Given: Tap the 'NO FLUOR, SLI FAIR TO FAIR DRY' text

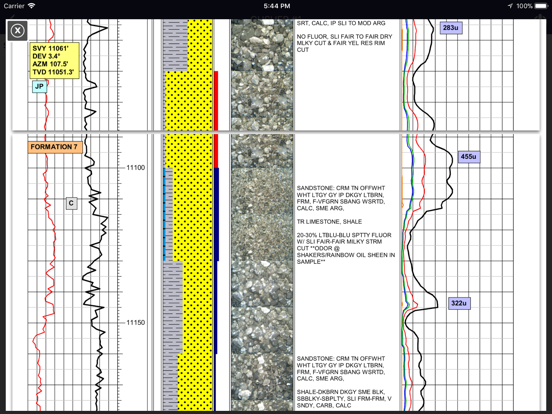Looking at the screenshot, I should pos(344,36).
